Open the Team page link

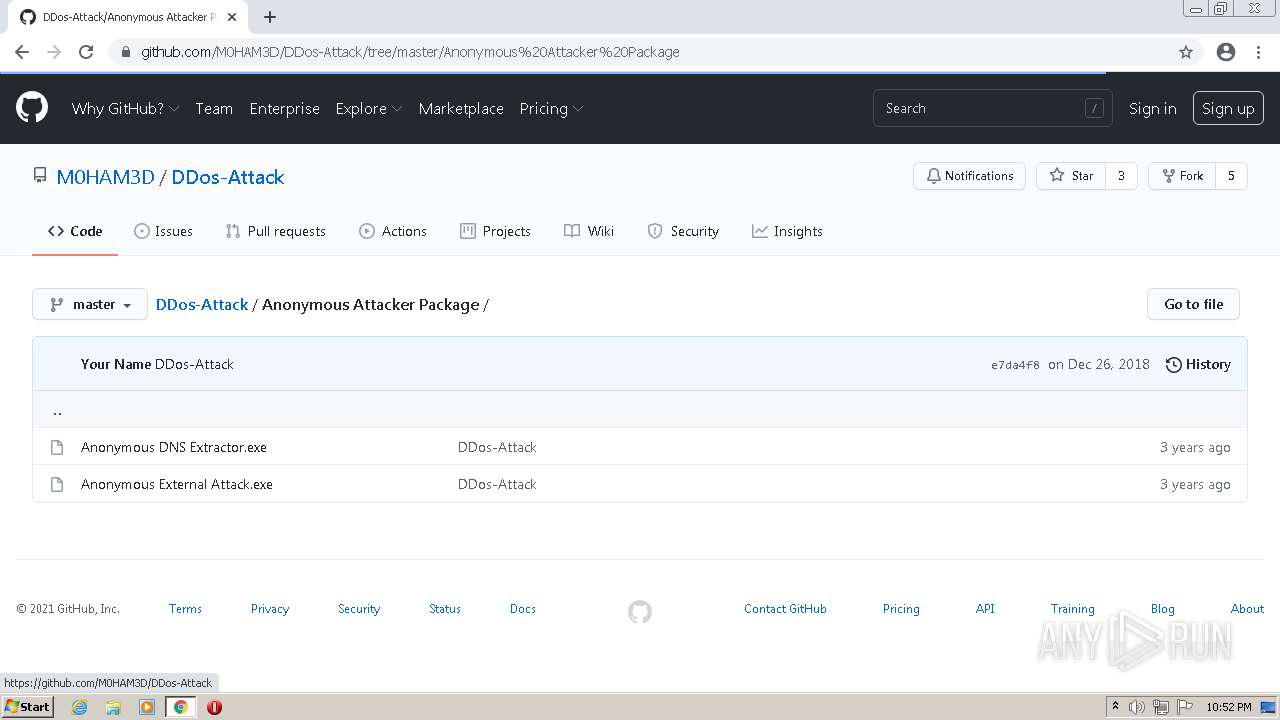point(214,108)
